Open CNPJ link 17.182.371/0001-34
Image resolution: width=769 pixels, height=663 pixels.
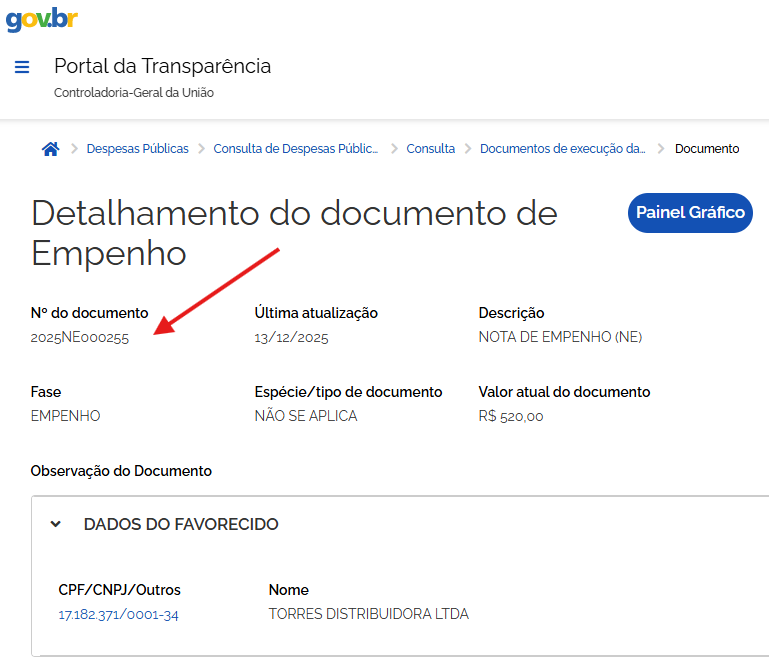coord(118,614)
